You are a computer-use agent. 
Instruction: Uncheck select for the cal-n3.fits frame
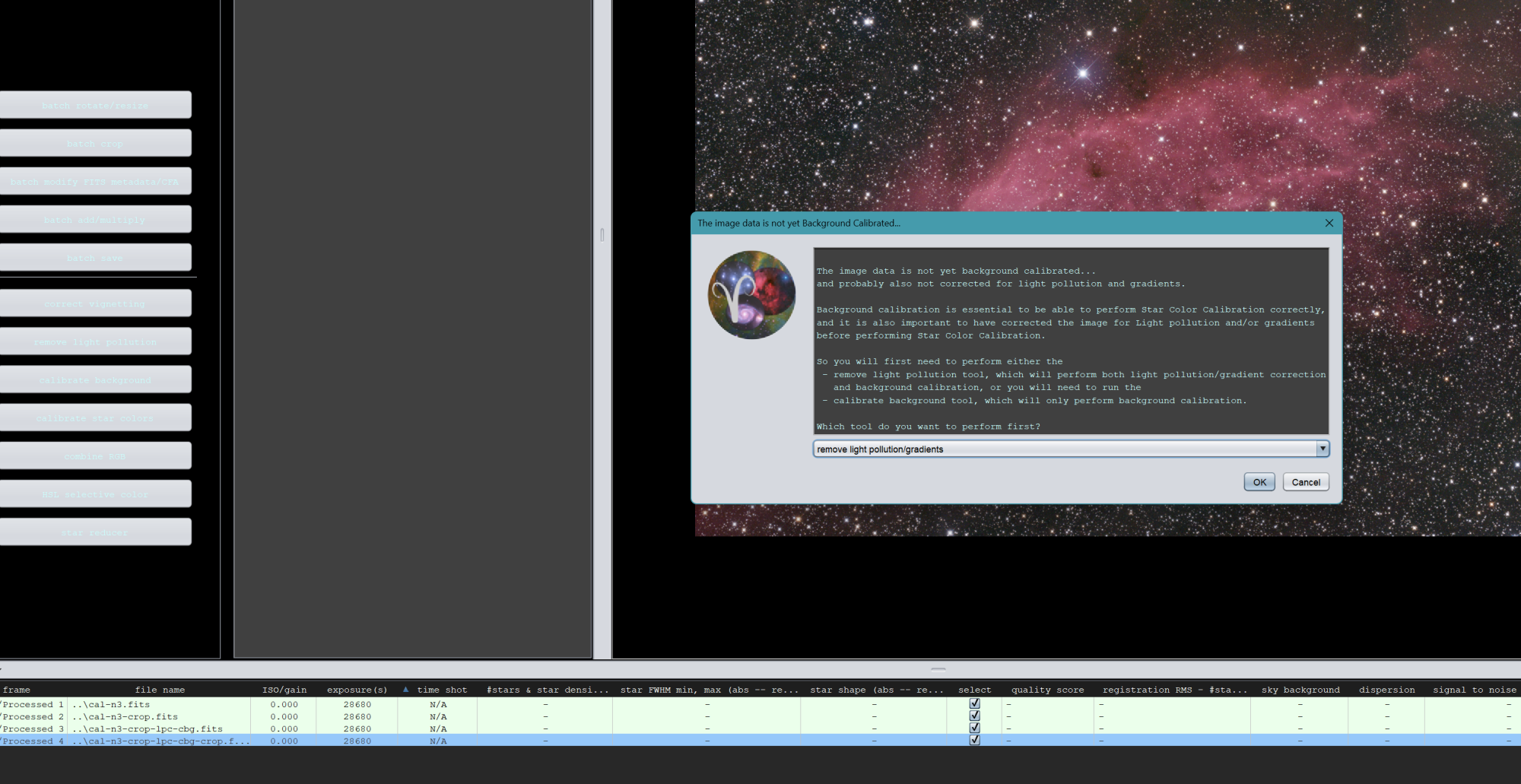(975, 703)
